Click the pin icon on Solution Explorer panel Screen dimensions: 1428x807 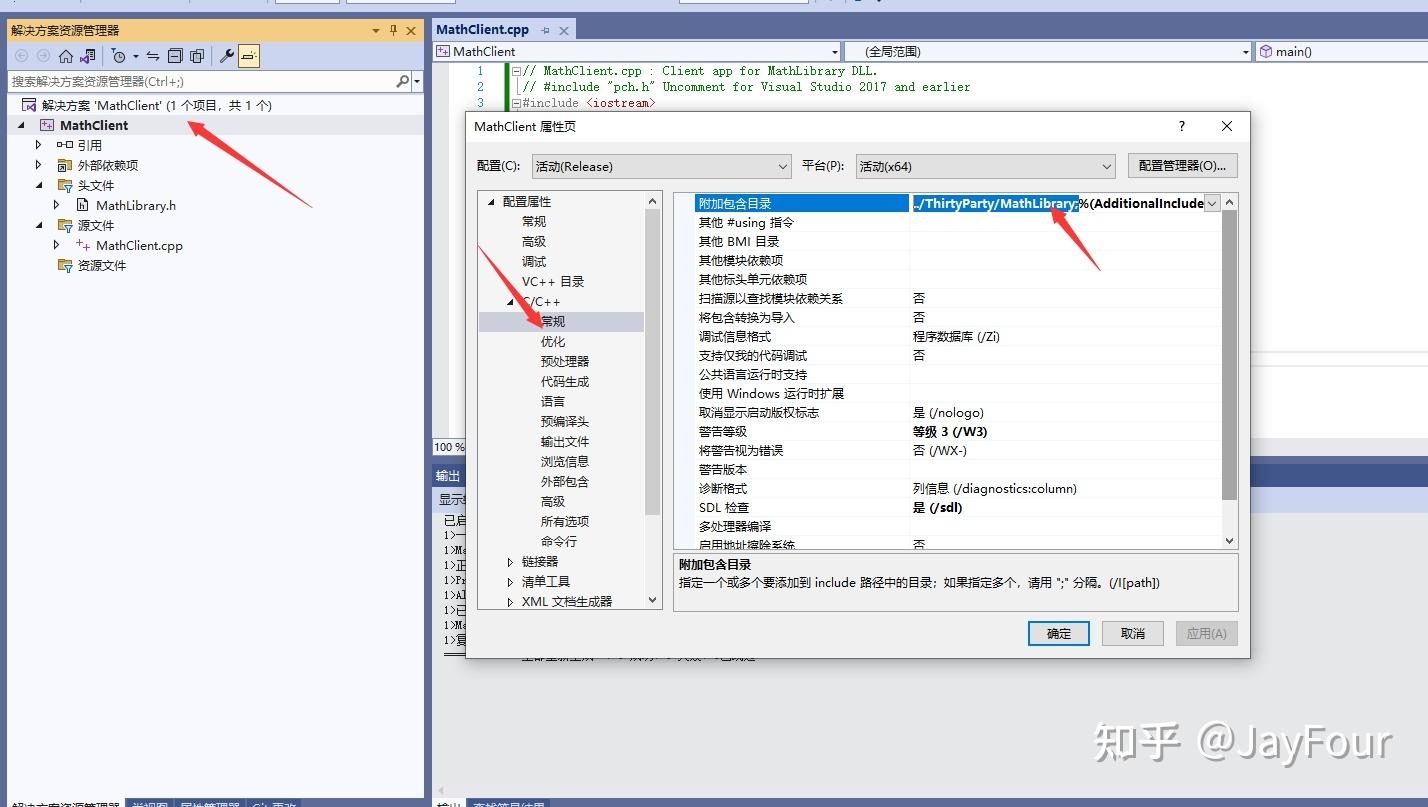(x=394, y=29)
